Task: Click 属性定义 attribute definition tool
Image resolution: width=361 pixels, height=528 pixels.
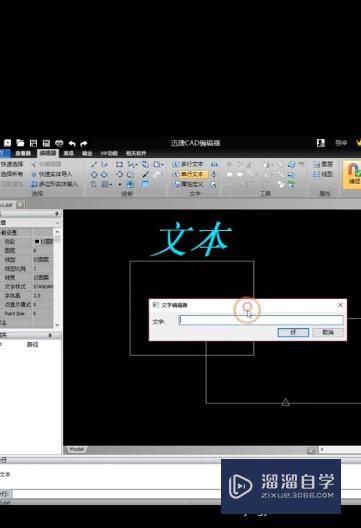Action: coord(188,184)
